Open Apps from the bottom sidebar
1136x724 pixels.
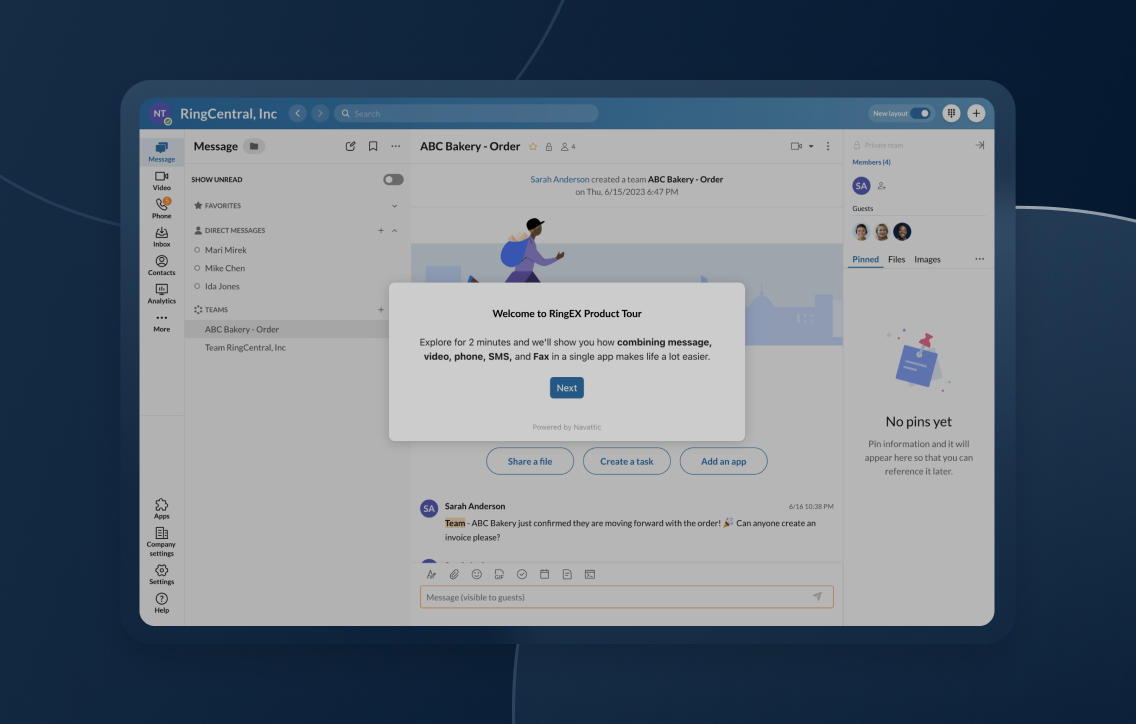click(161, 507)
